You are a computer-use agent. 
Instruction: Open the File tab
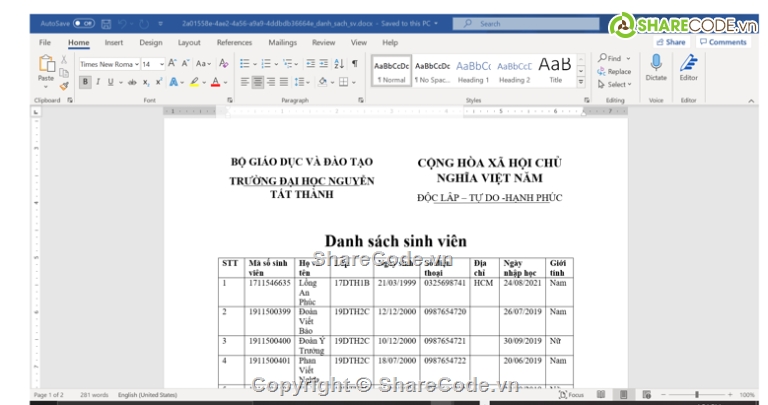45,43
